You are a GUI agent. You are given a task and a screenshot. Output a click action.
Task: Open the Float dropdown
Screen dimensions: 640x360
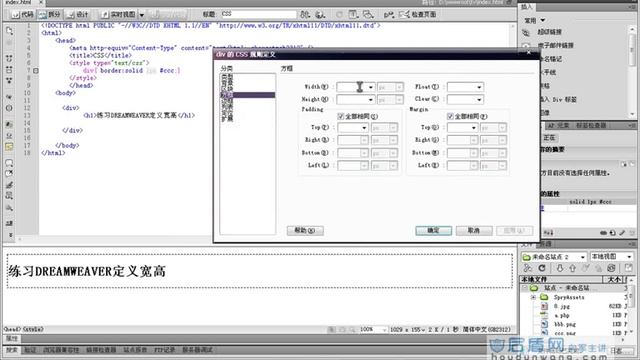[x=479, y=87]
